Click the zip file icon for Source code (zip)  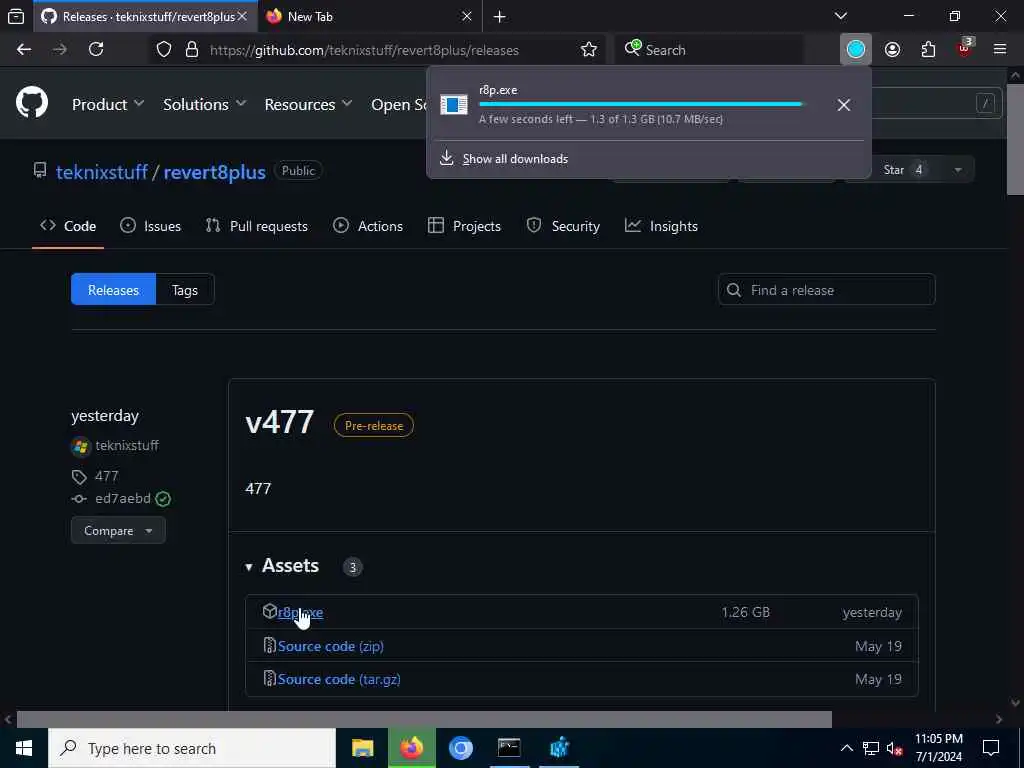(269, 645)
